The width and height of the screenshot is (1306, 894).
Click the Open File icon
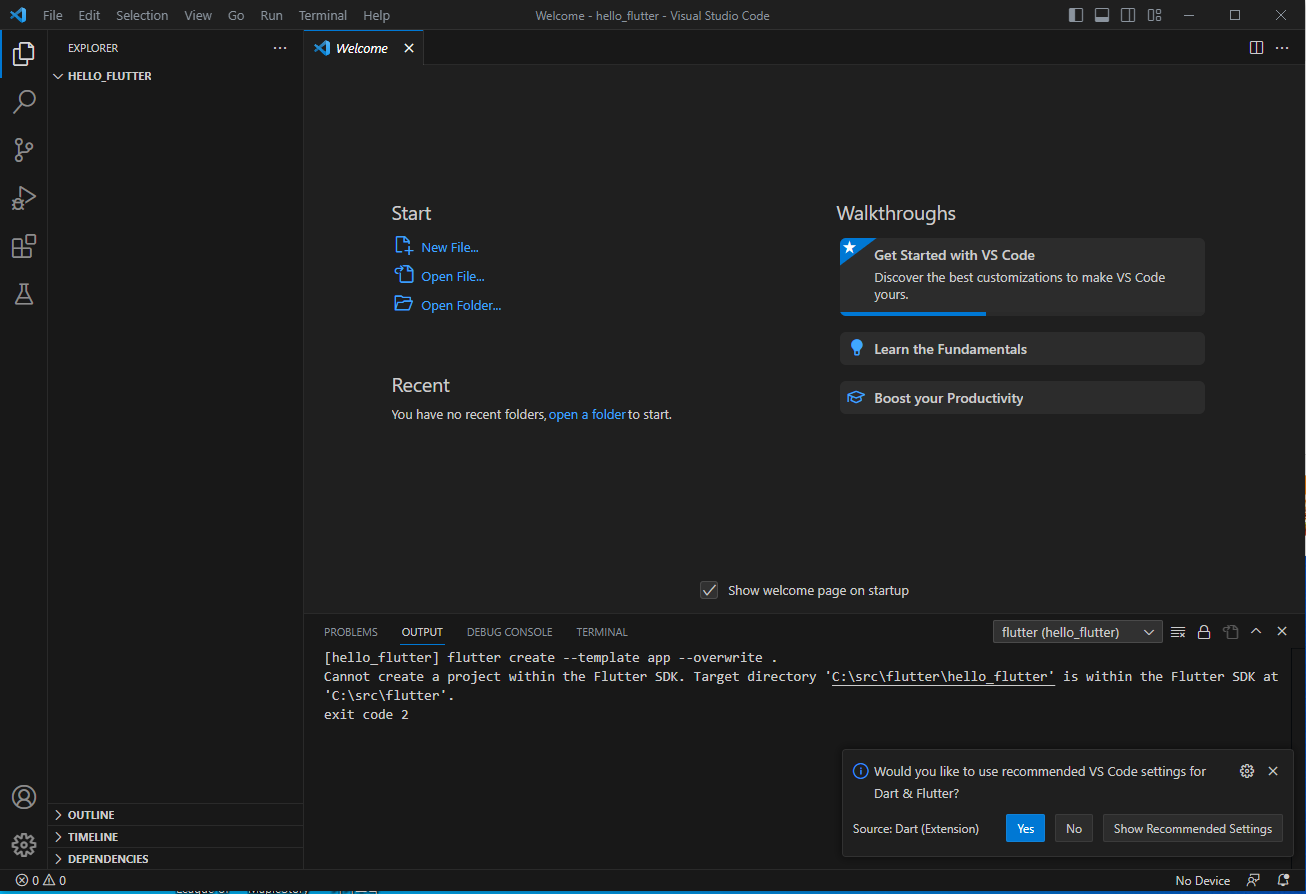(x=404, y=275)
